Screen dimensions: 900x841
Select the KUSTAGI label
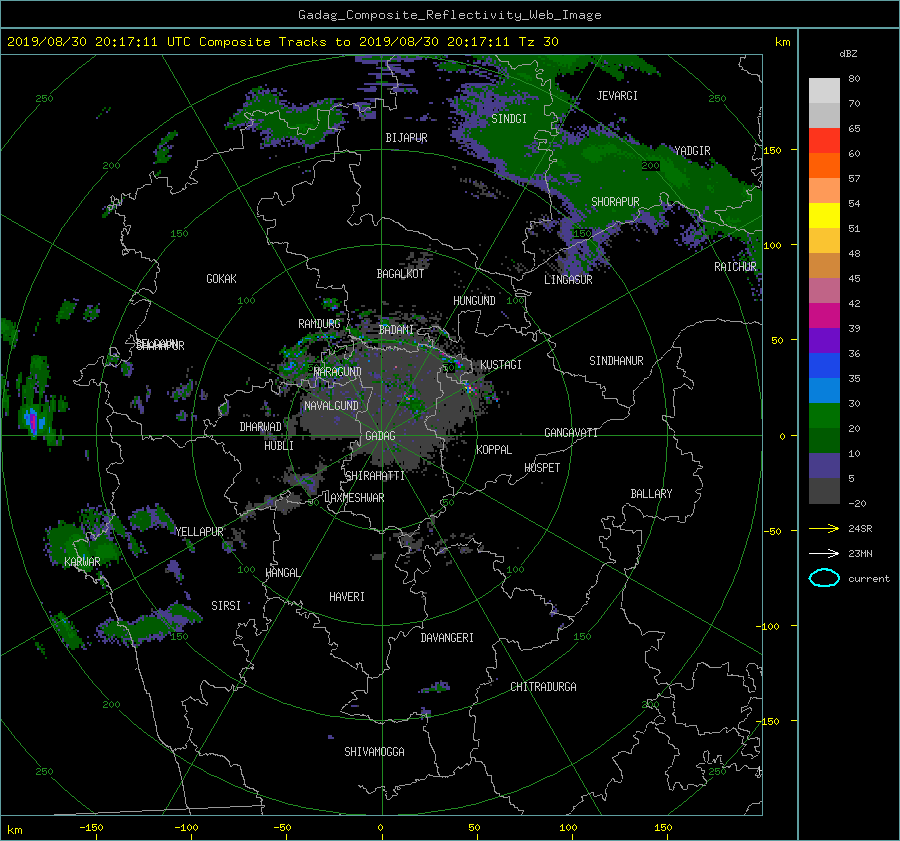(x=501, y=365)
